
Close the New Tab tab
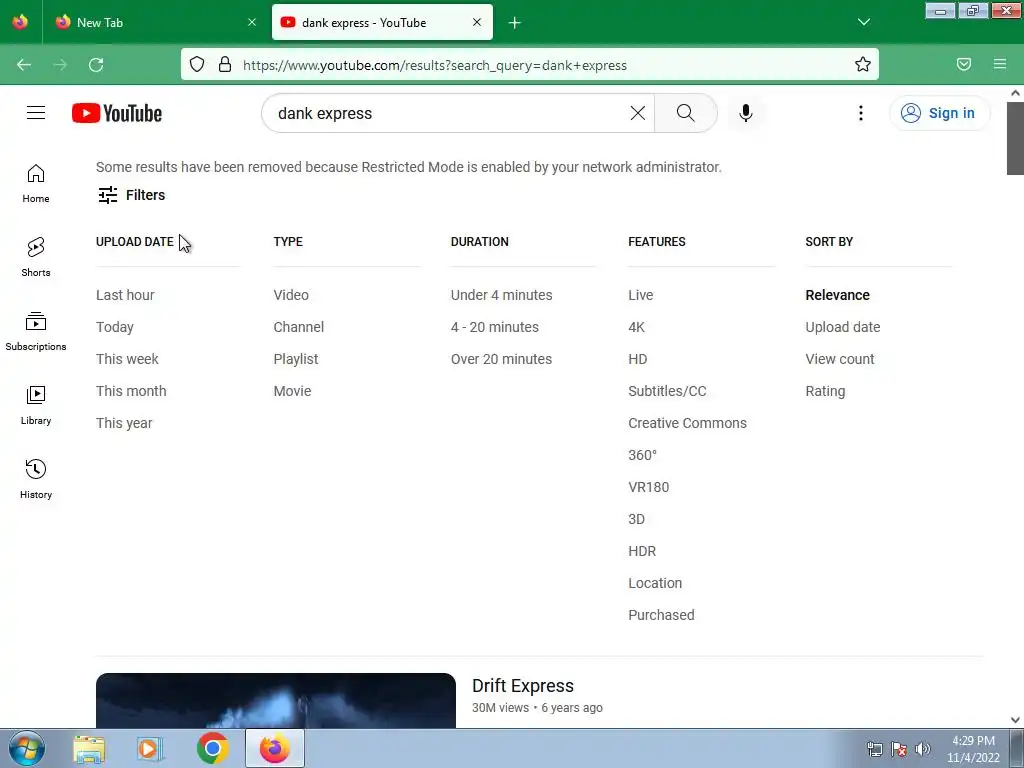(x=252, y=22)
